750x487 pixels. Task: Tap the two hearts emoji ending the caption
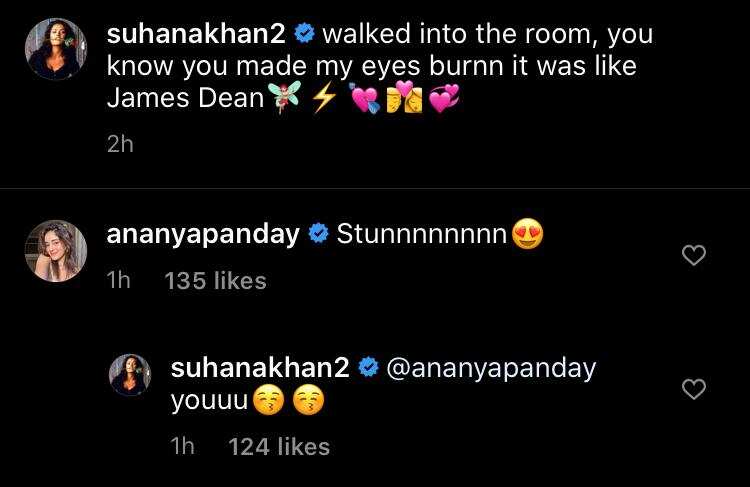(444, 98)
